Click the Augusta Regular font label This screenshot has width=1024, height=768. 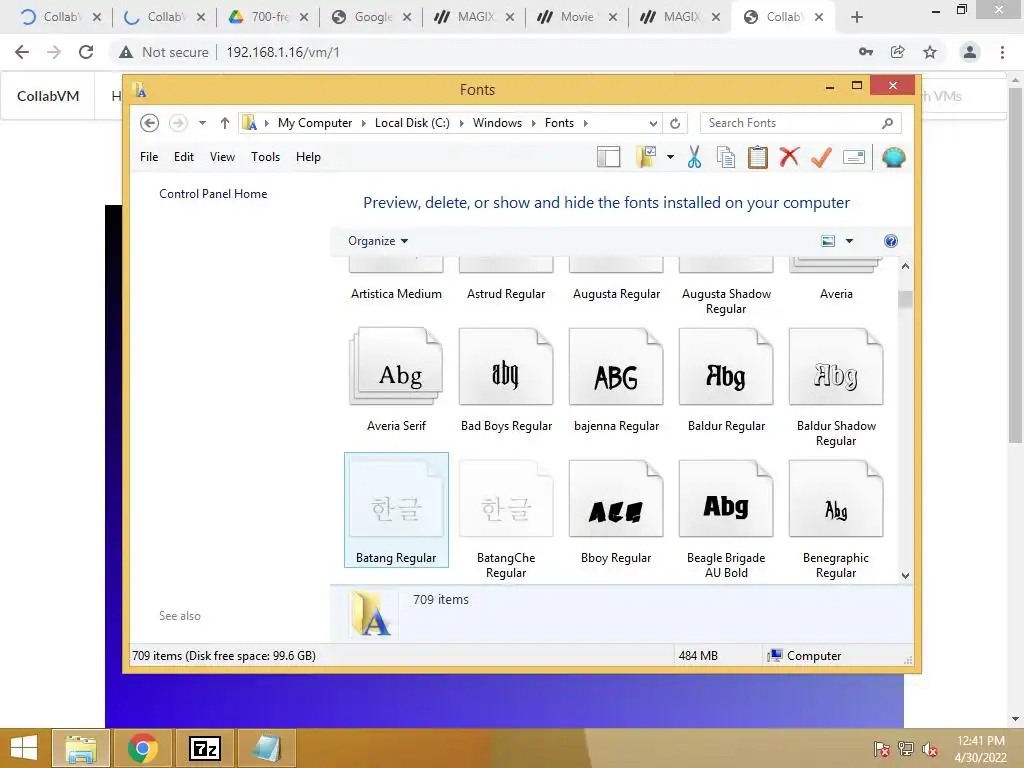[616, 294]
